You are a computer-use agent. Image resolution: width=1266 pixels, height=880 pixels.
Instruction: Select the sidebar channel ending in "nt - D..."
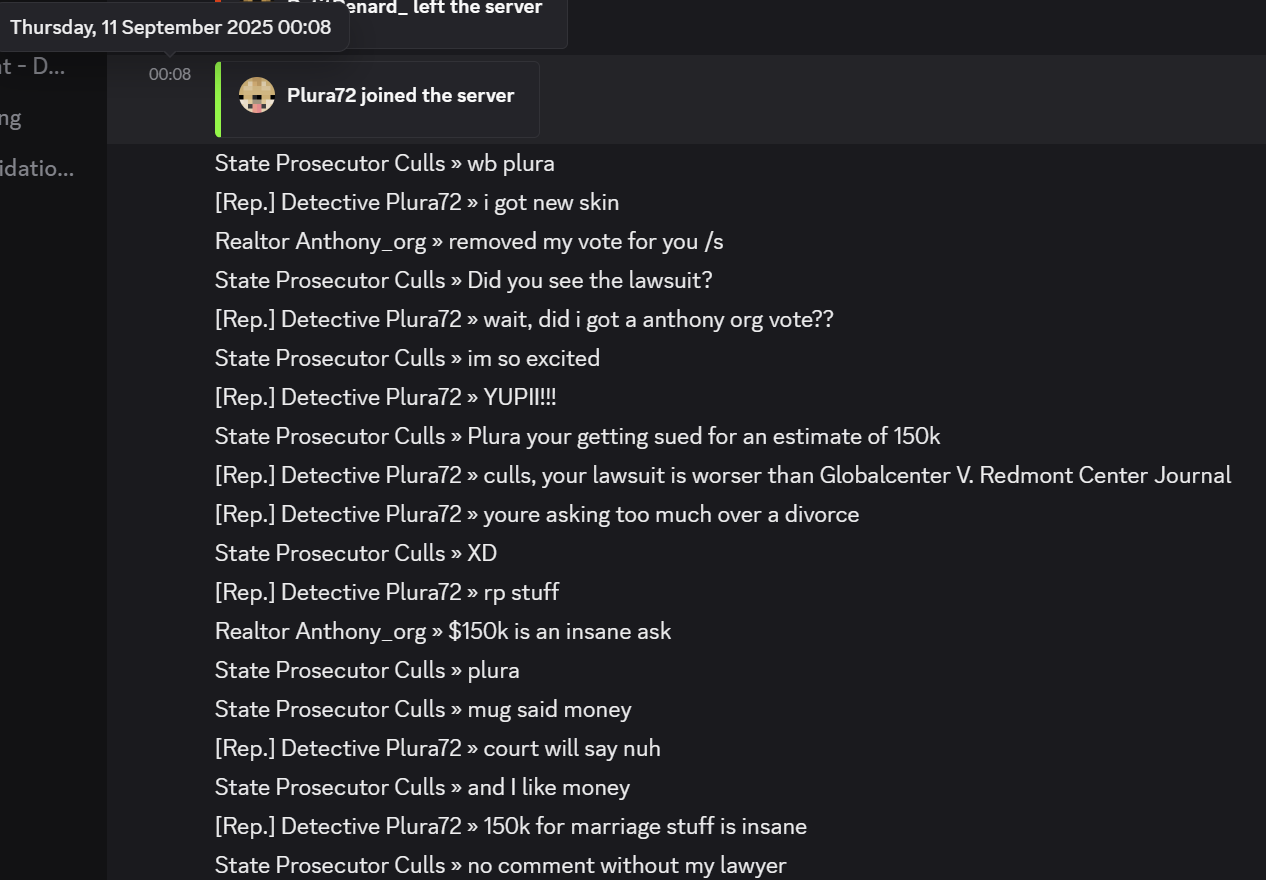(x=33, y=67)
